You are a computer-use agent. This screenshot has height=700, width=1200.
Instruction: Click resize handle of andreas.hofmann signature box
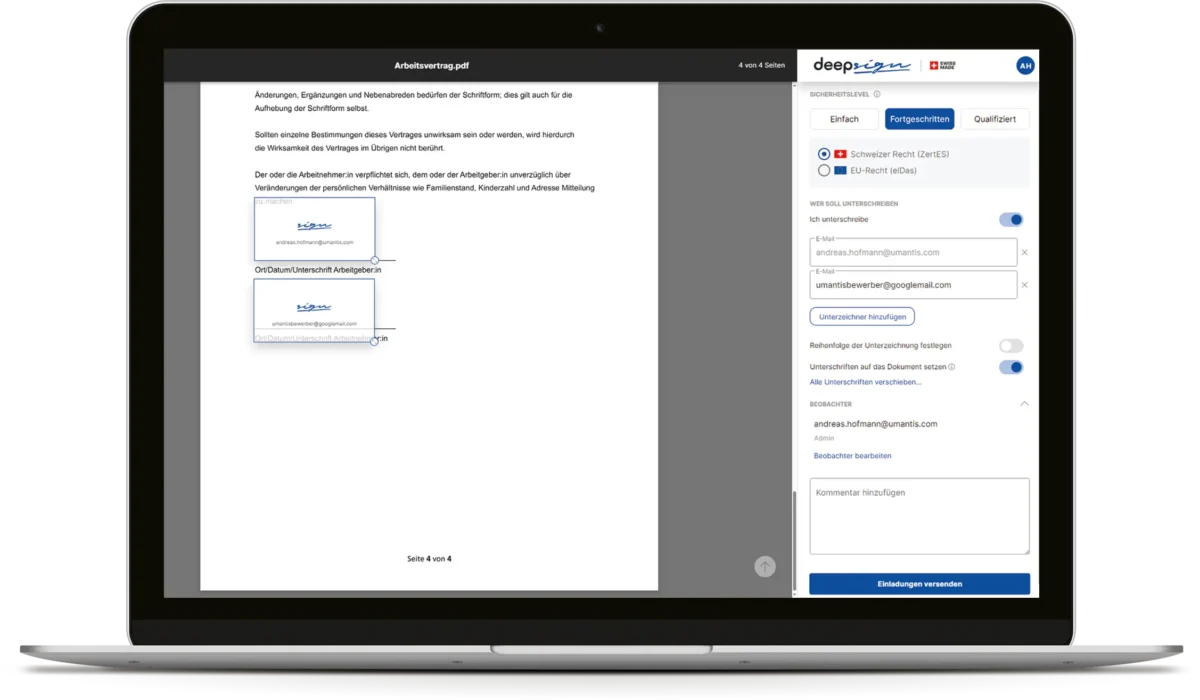click(375, 260)
